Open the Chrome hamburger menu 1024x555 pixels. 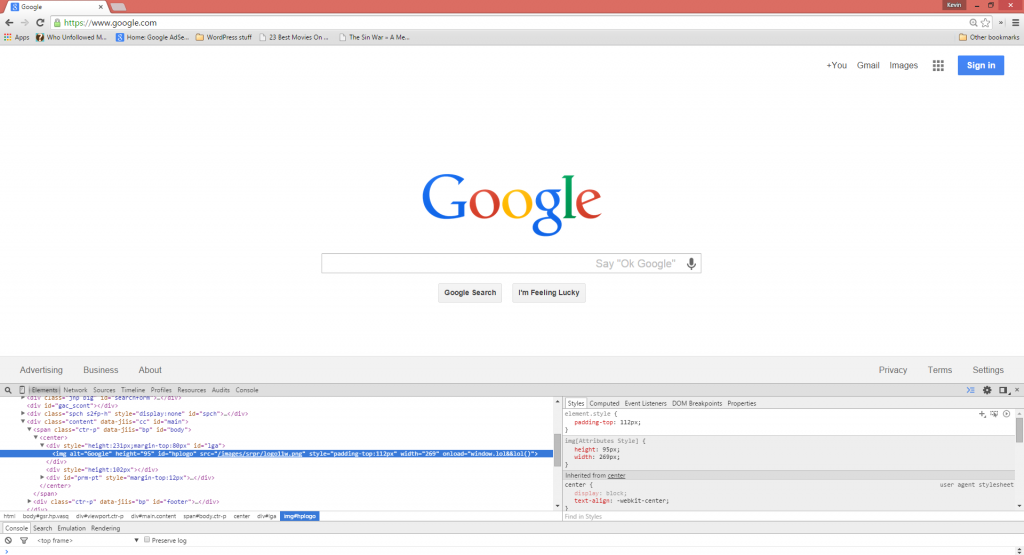coord(1016,23)
